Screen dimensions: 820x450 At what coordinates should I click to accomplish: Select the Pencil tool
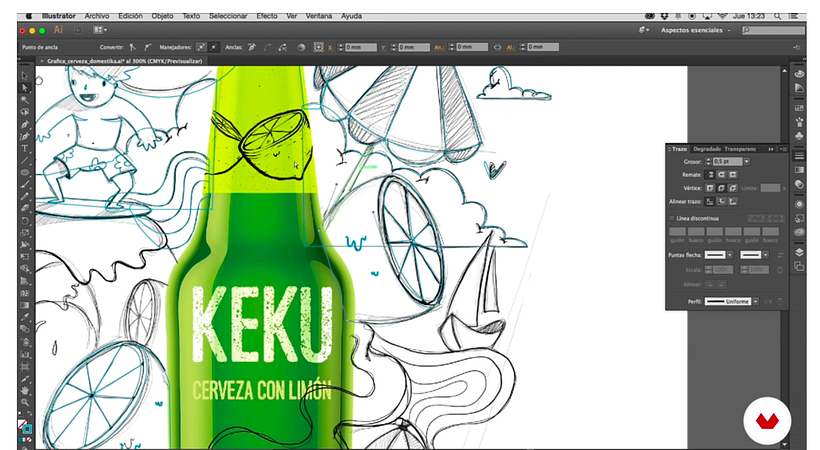[25, 197]
